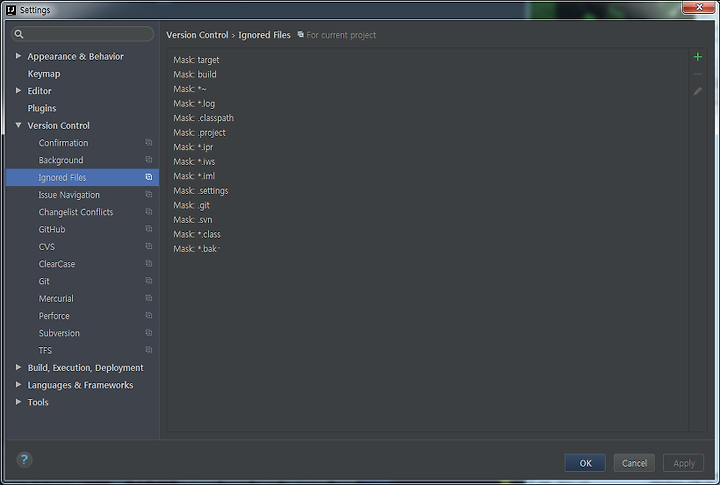Select the 'Mask: *.iws' entry

[x=194, y=162]
